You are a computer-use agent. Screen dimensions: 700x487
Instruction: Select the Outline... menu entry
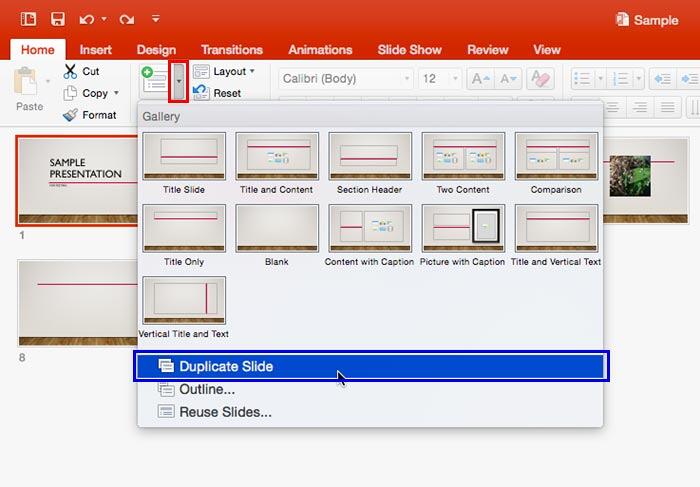pos(371,389)
